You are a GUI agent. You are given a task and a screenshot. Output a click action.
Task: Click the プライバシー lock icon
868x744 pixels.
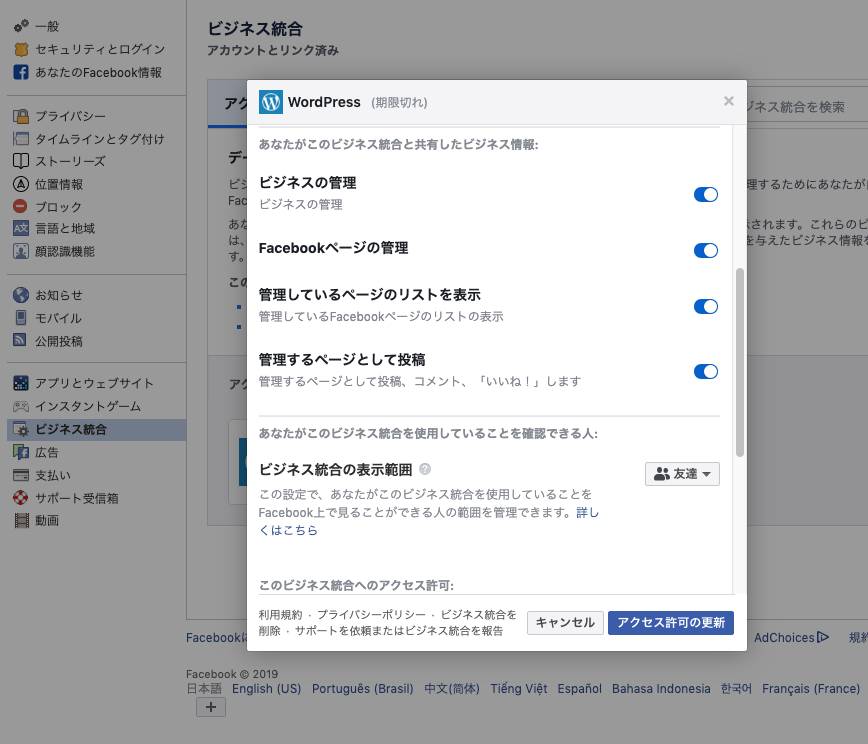(x=21, y=116)
